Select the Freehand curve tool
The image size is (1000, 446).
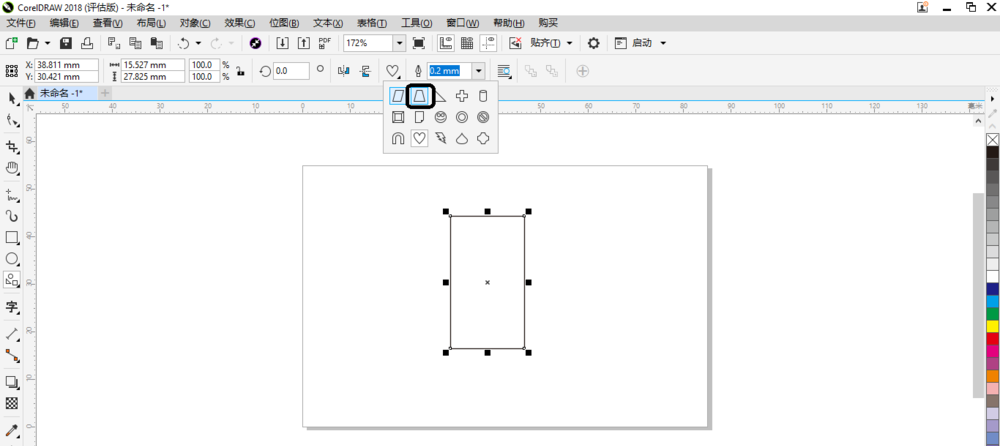11,195
